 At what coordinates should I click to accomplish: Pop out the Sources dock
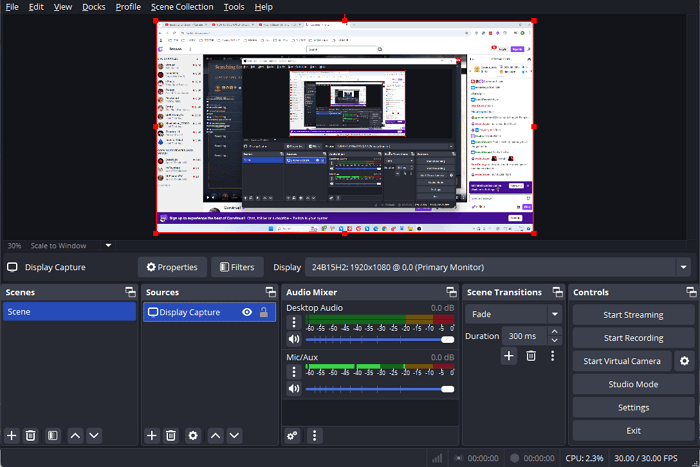(271, 292)
